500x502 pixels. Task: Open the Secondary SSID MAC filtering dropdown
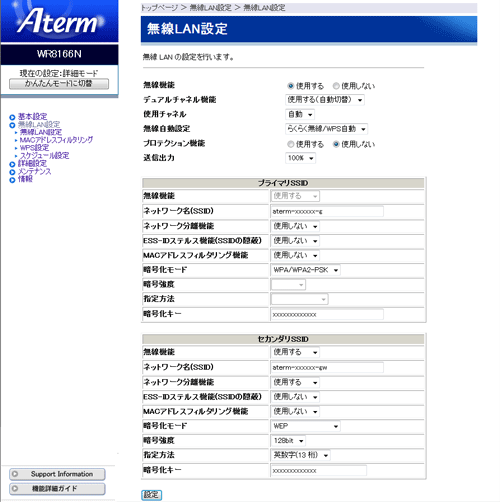(x=295, y=412)
